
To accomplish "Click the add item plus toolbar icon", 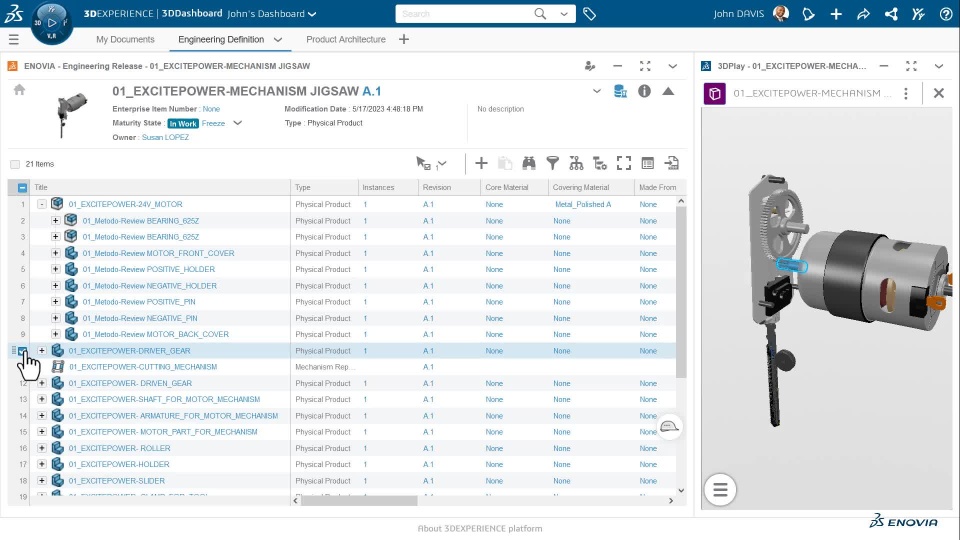I will click(x=481, y=163).
